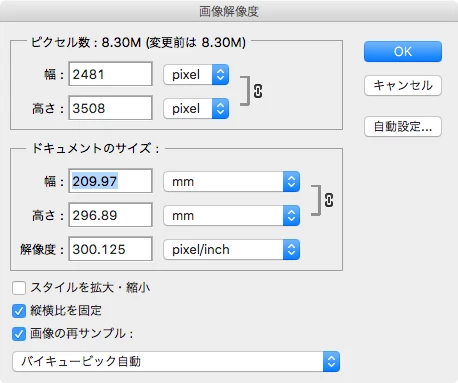458x383 pixels.
Task: Open the document height mm dropdown
Action: (x=231, y=216)
